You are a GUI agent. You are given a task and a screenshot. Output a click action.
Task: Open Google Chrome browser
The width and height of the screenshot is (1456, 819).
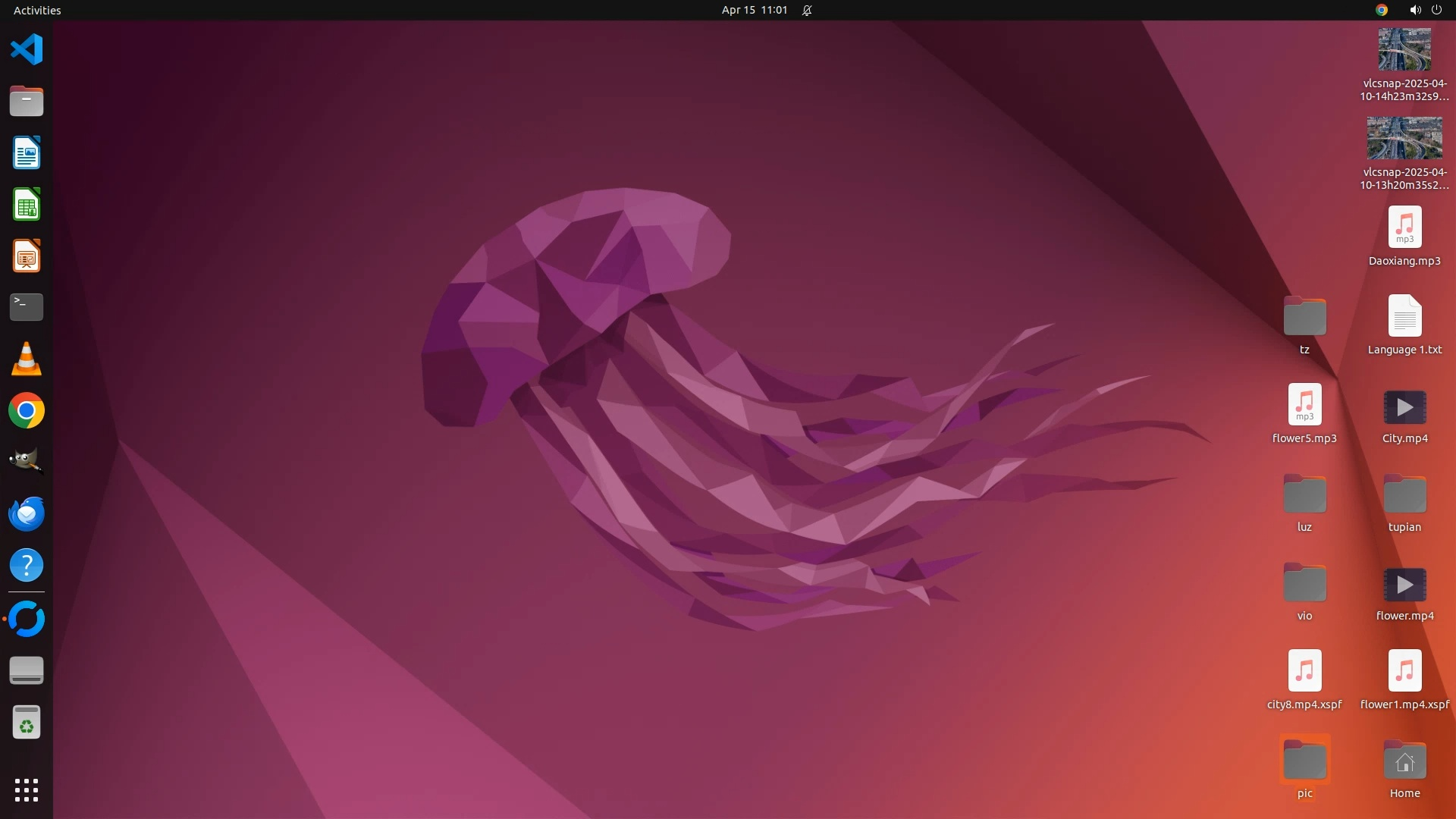click(x=27, y=410)
